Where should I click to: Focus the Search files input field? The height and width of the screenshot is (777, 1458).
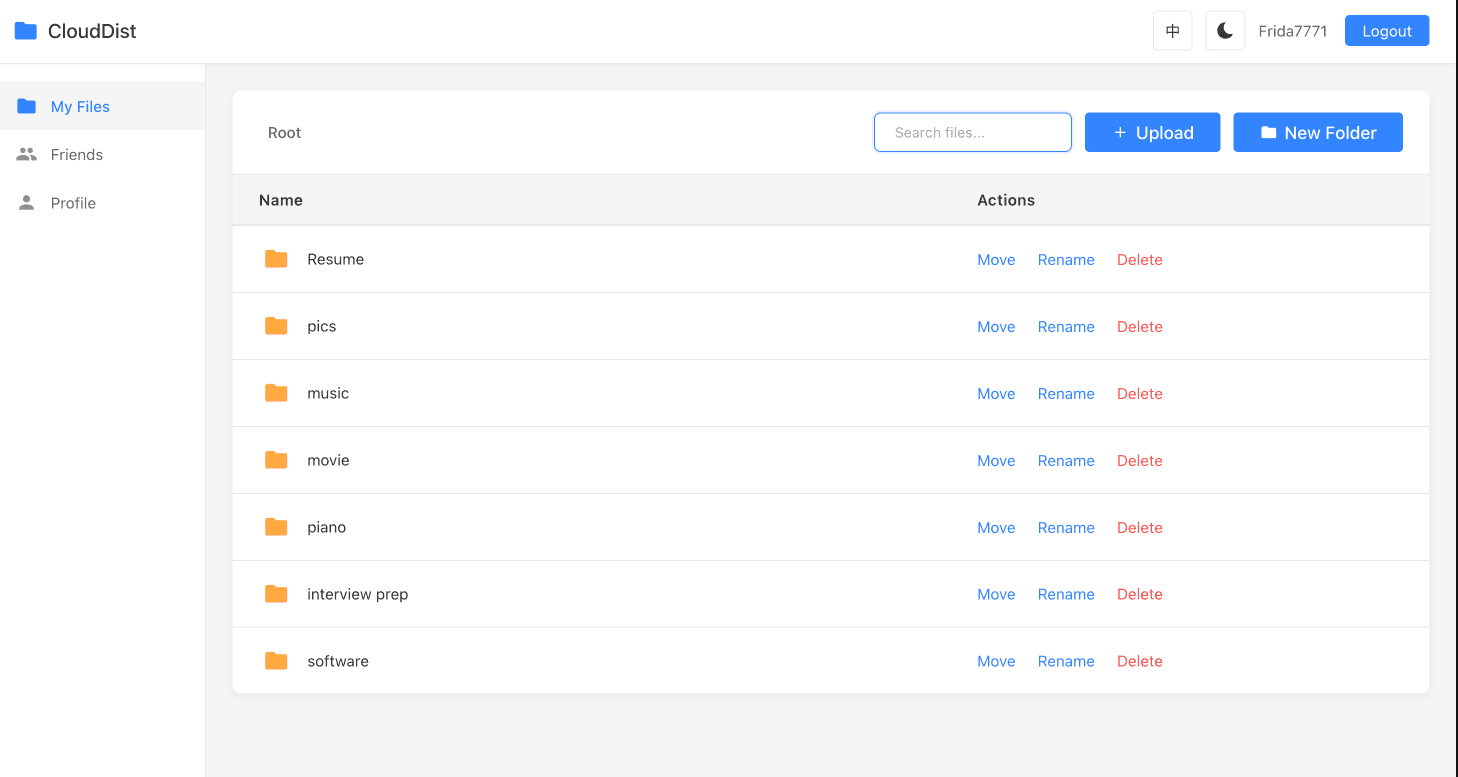972,133
